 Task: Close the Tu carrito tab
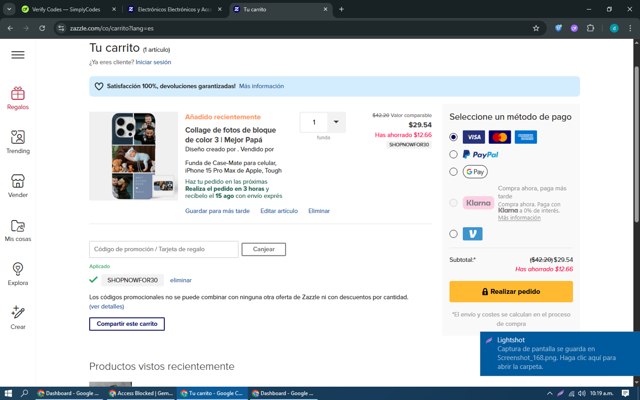tap(325, 9)
